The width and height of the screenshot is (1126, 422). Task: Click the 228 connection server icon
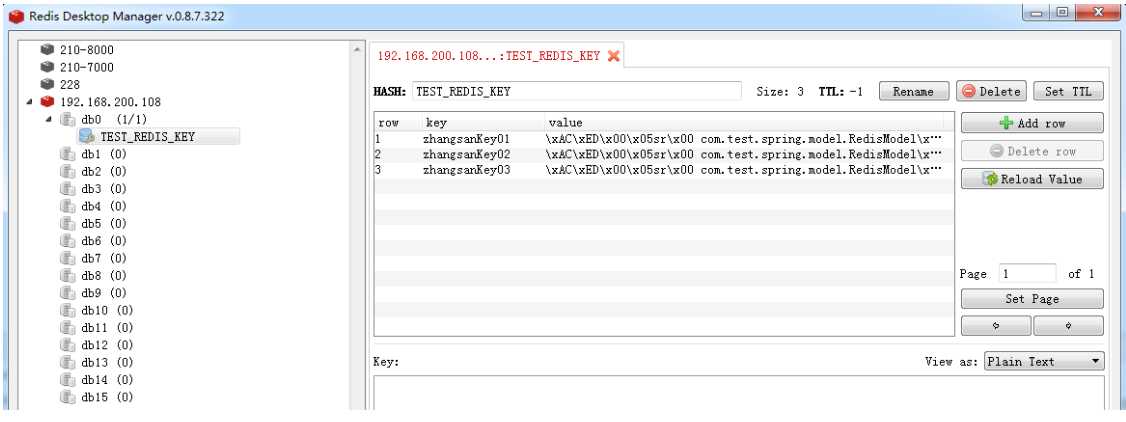pos(47,85)
